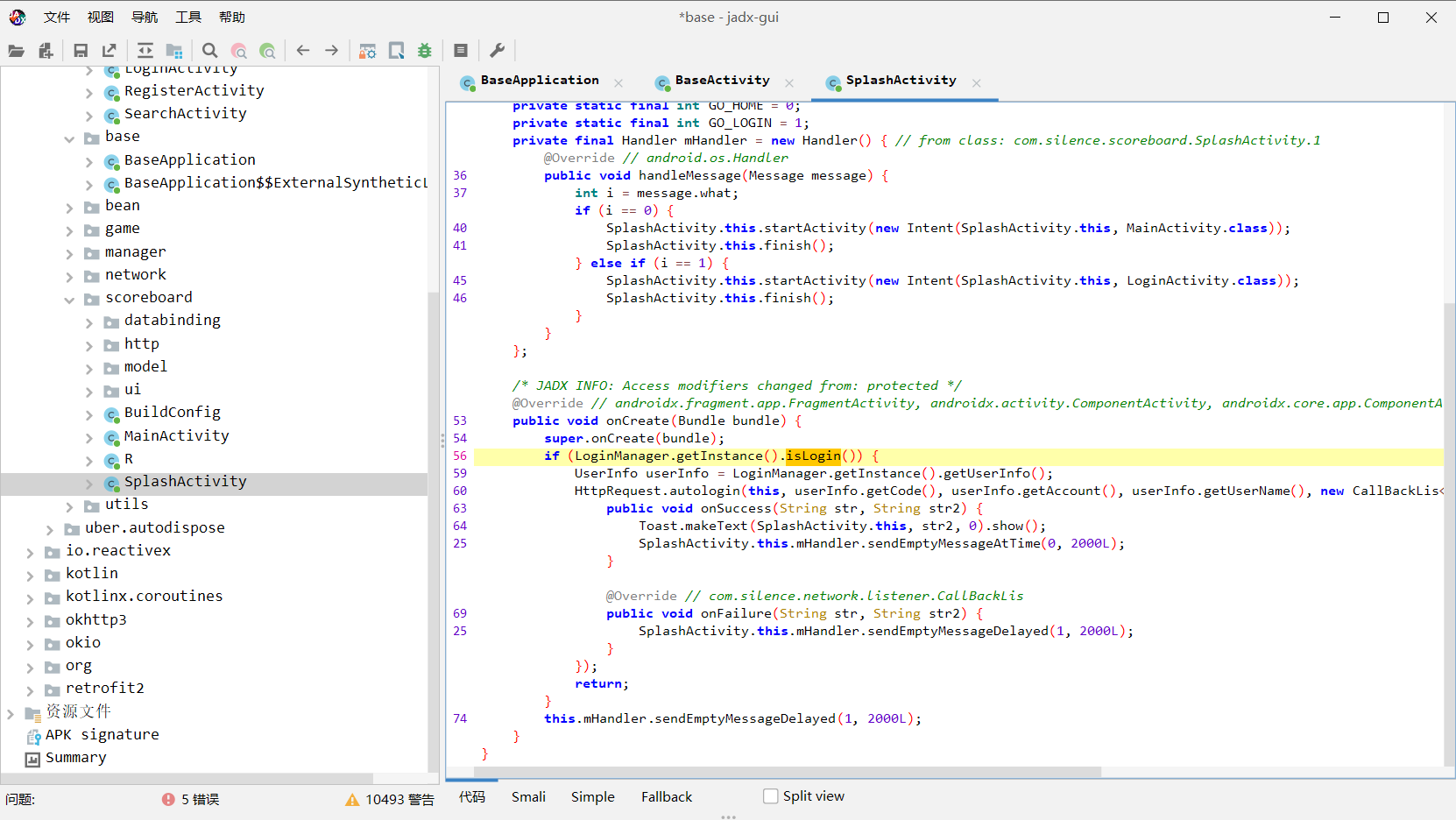Open a file with the folder toolbar icon
The height and width of the screenshot is (820, 1456).
17,51
